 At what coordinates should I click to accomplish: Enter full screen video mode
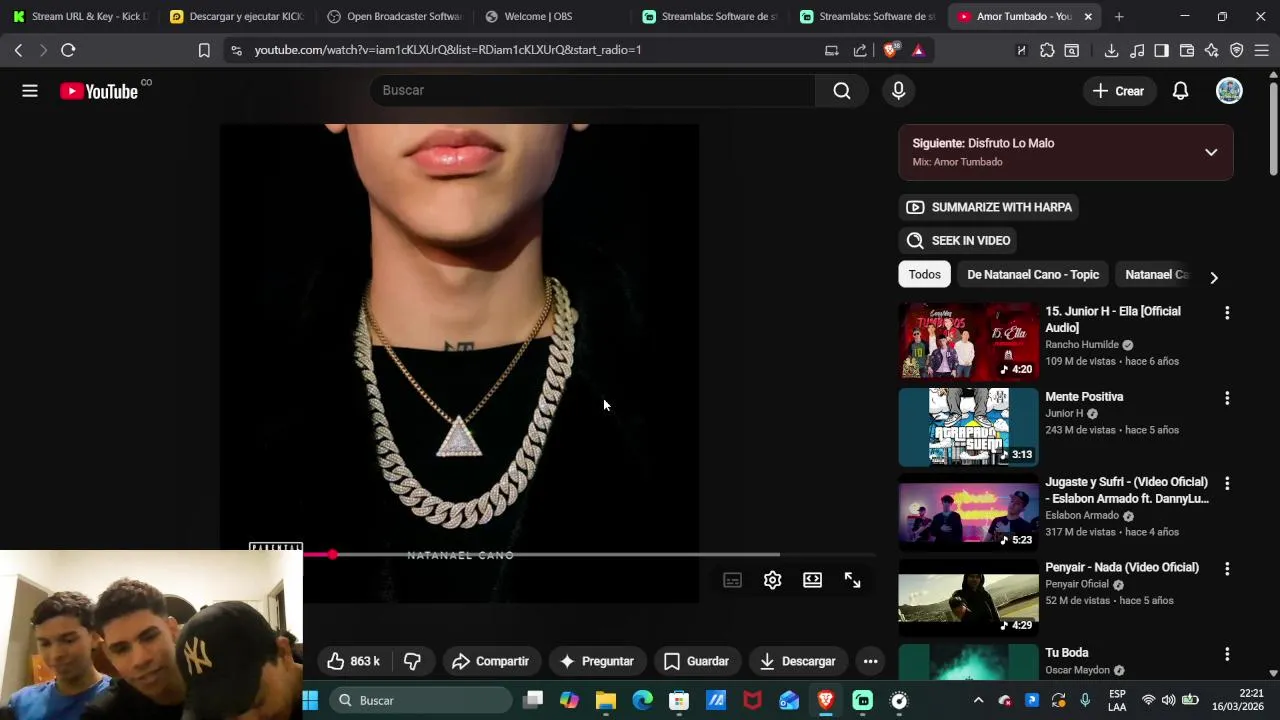(852, 580)
